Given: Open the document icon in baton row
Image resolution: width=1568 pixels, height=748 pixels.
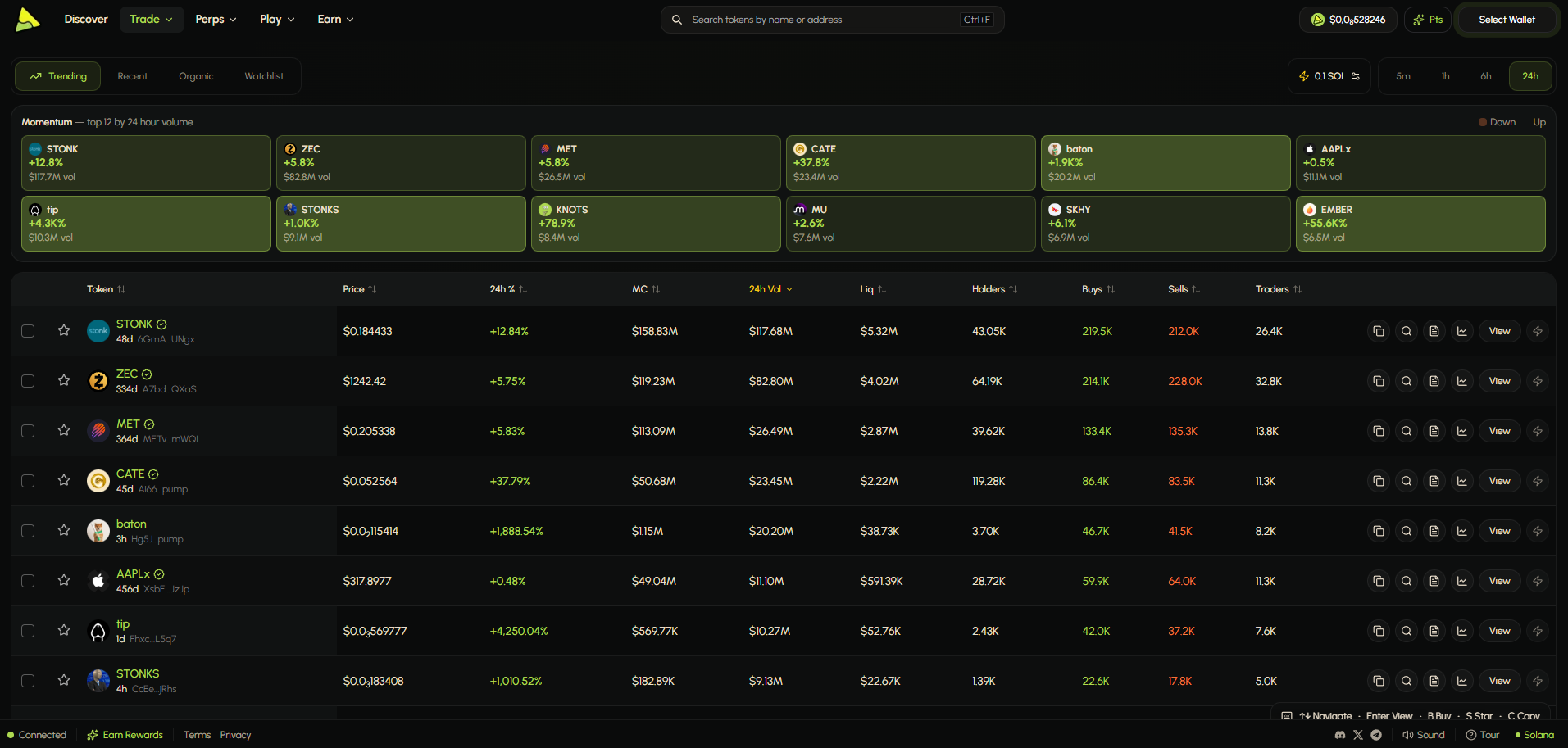Looking at the screenshot, I should (x=1434, y=531).
